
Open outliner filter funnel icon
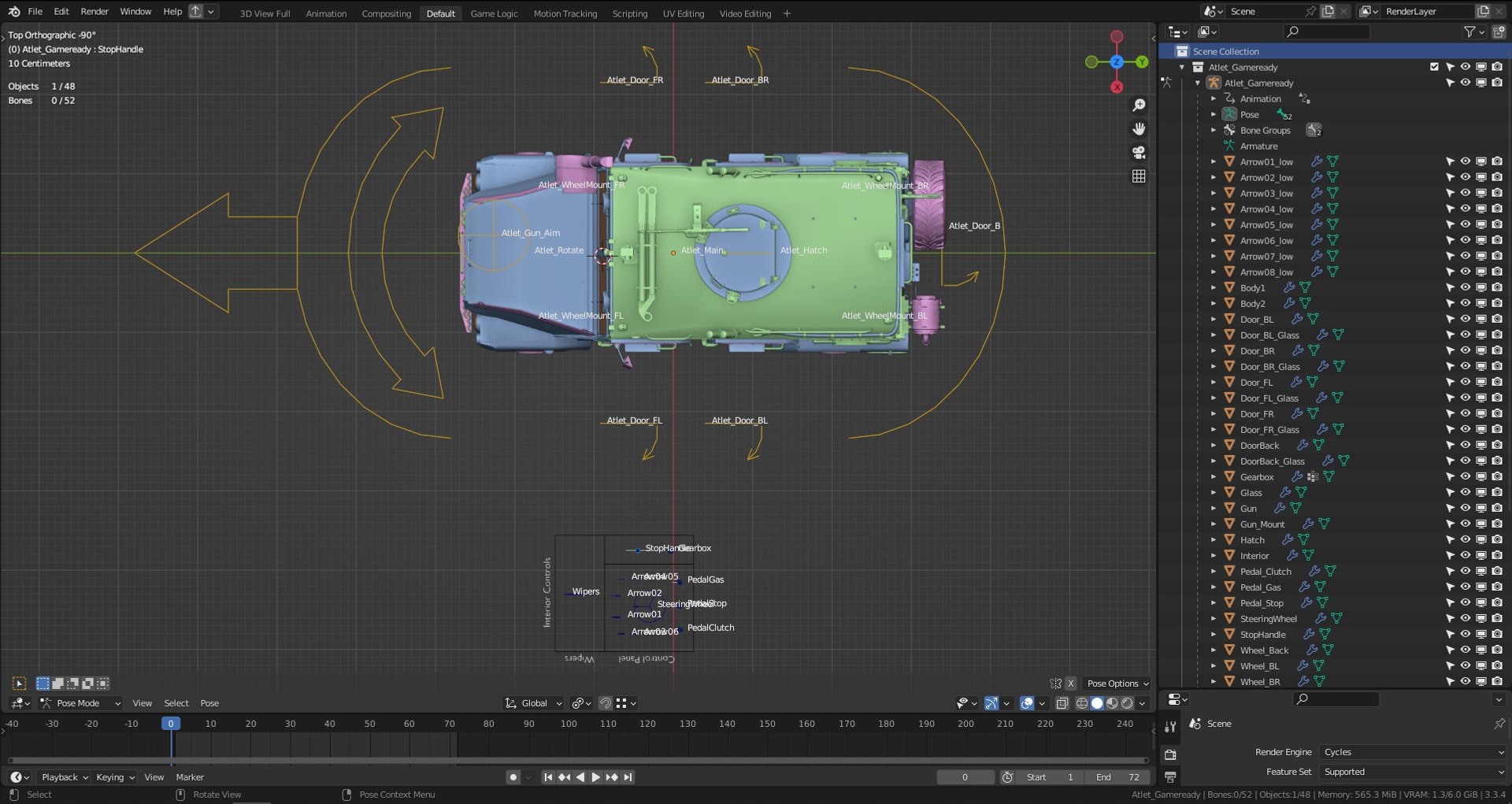pyautogui.click(x=1469, y=31)
